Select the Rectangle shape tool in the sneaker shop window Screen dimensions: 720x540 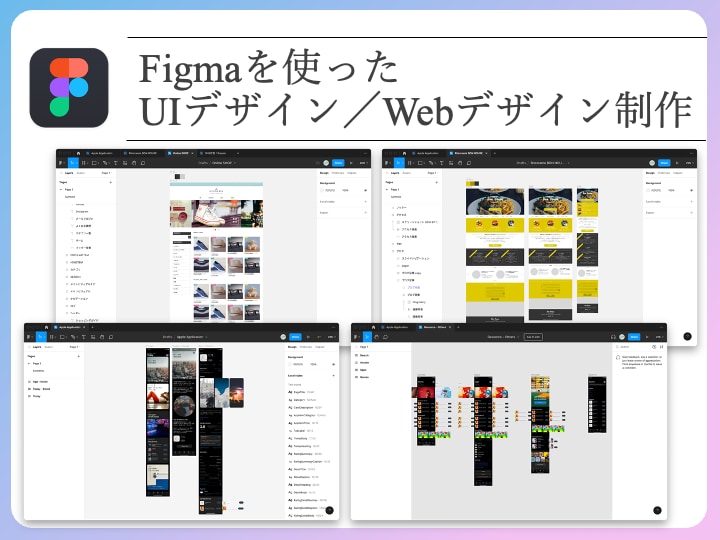[x=95, y=163]
